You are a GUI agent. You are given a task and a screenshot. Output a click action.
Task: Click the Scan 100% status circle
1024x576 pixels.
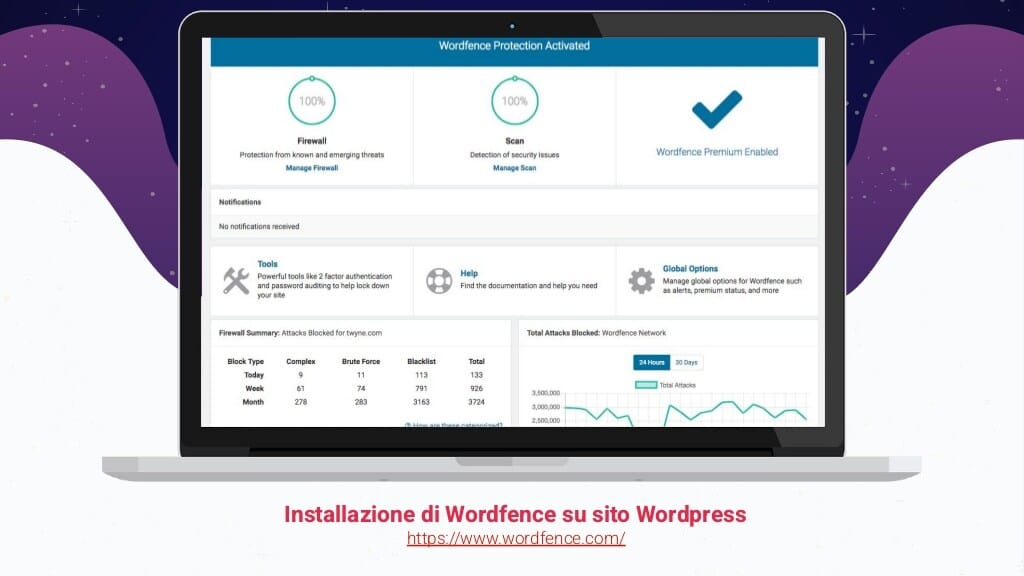[515, 101]
